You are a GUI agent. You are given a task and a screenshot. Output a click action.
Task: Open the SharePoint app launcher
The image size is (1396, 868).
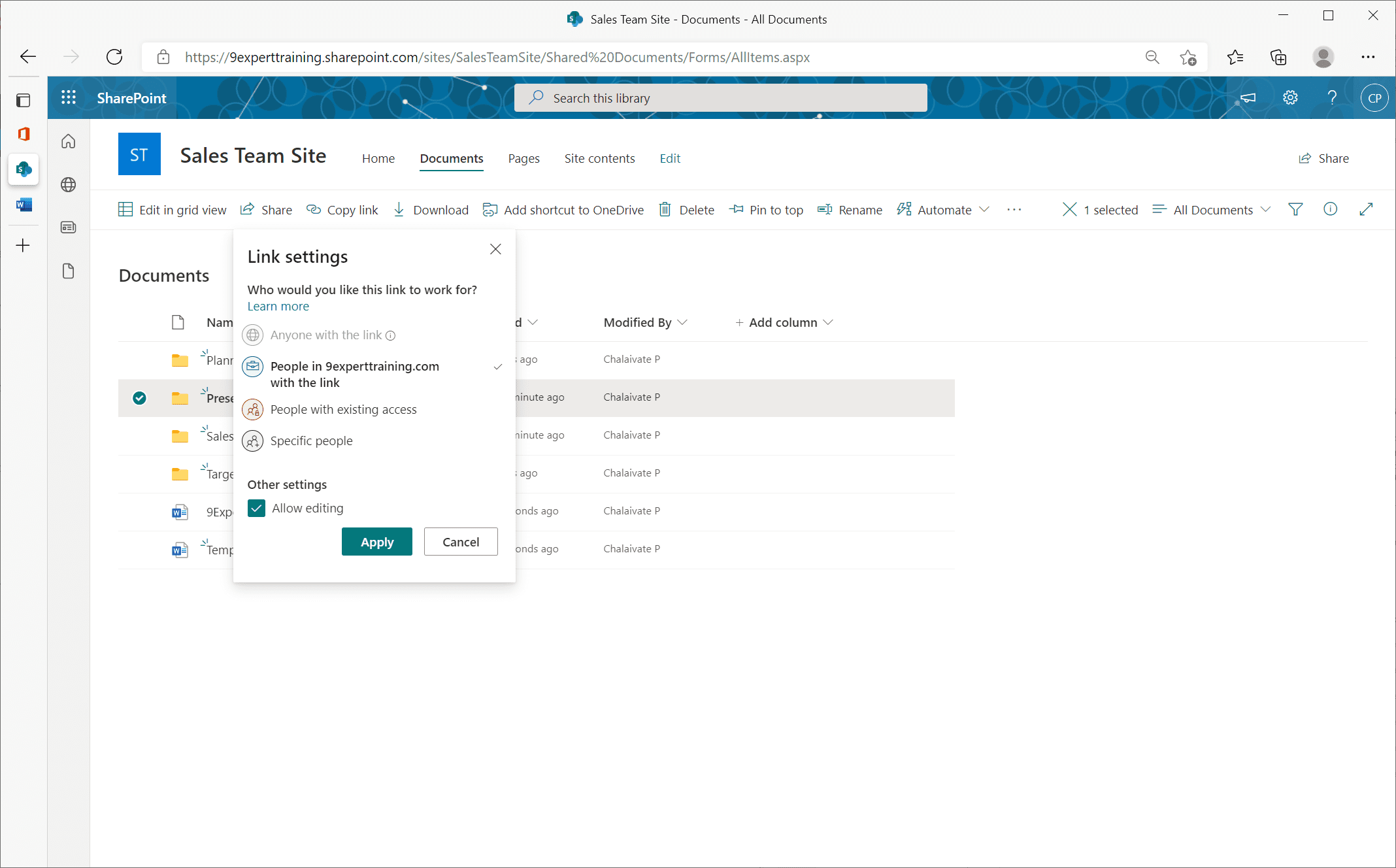pyautogui.click(x=68, y=97)
